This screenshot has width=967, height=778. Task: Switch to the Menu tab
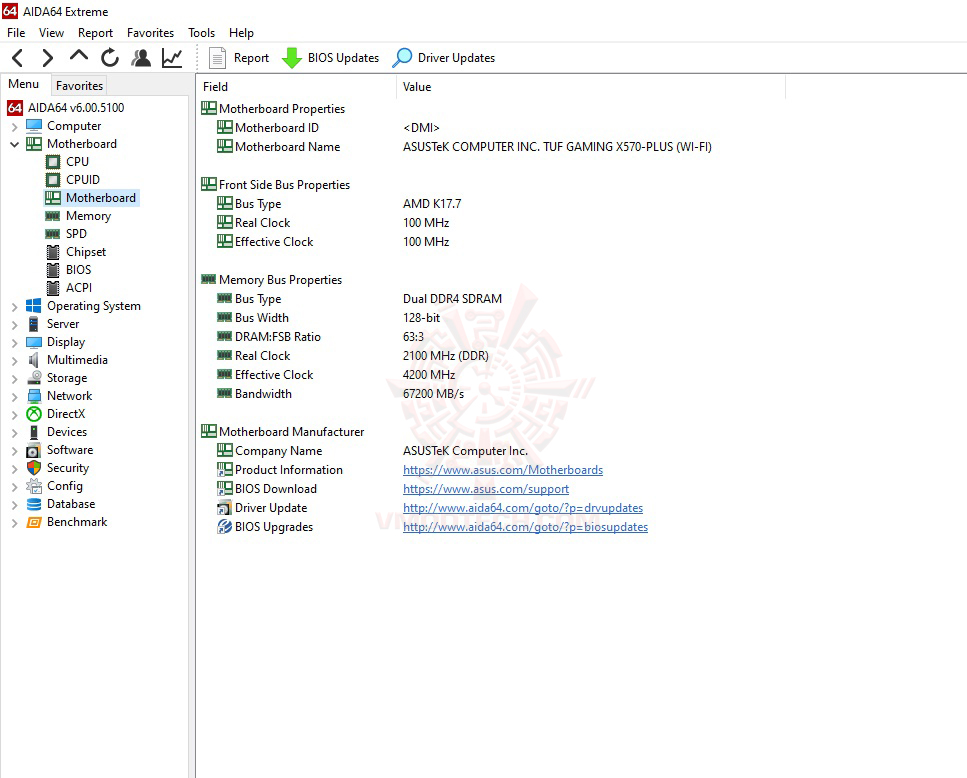(23, 84)
